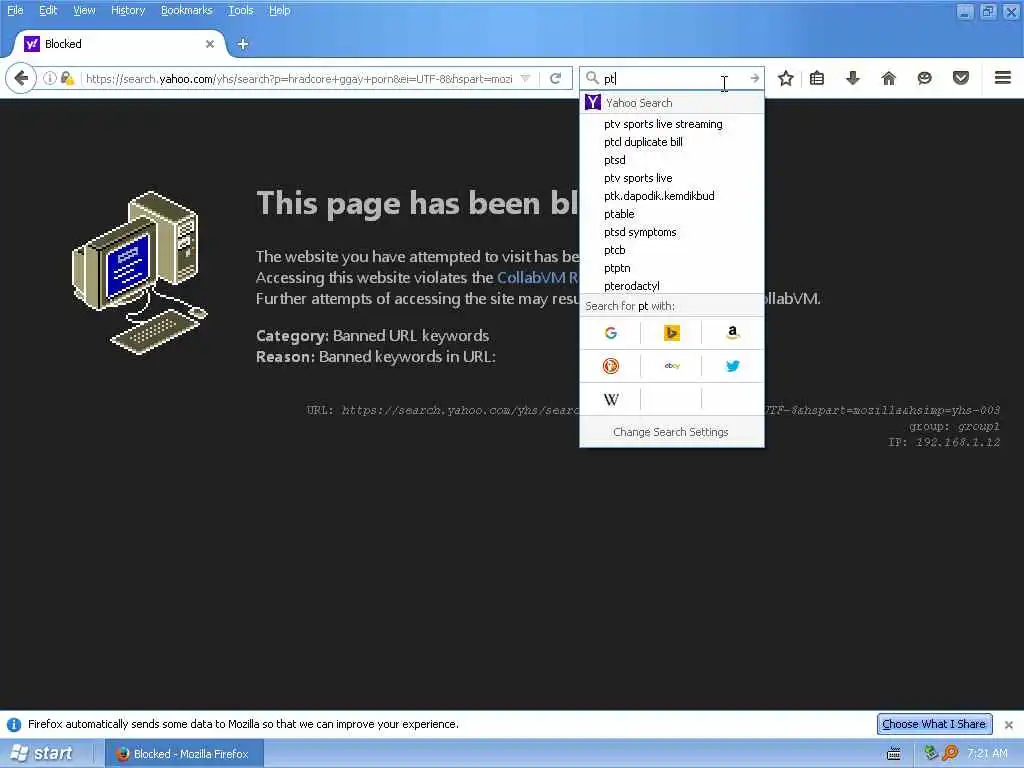The height and width of the screenshot is (768, 1024).
Task: Search pt with eBay engine icon
Action: tap(671, 366)
